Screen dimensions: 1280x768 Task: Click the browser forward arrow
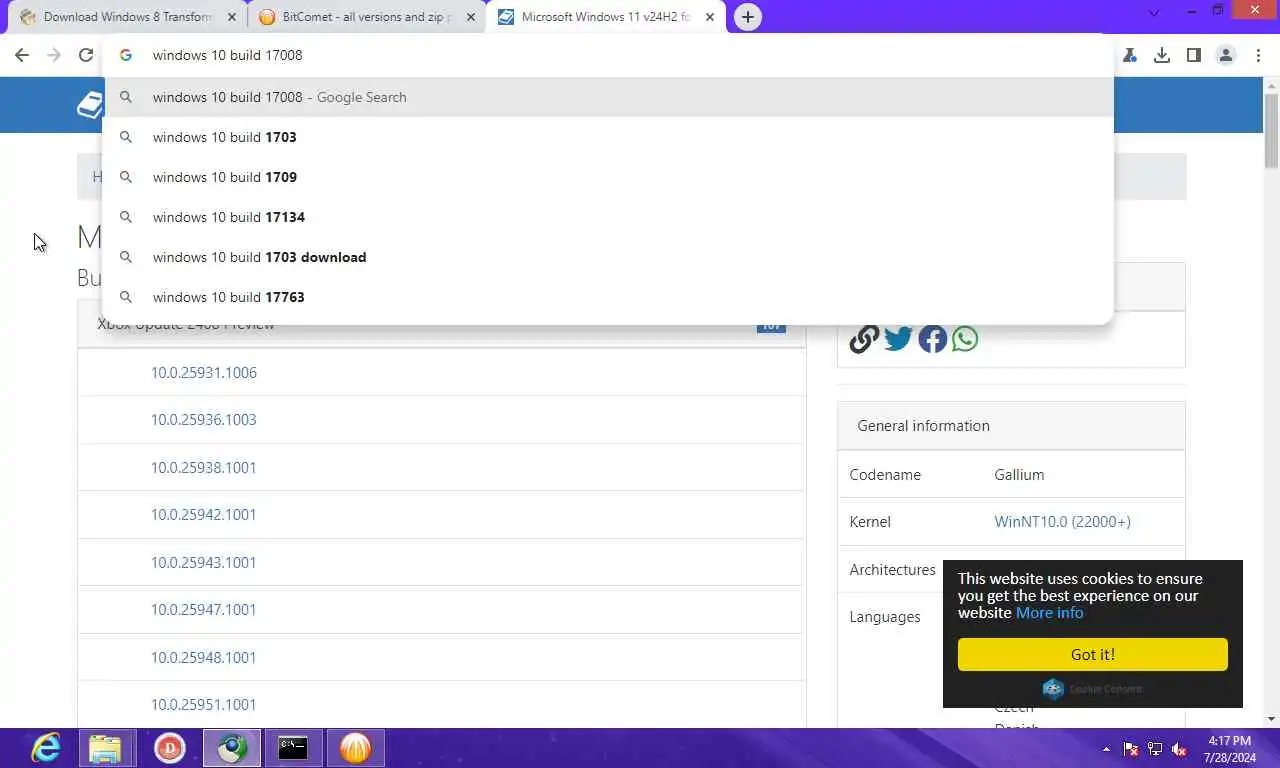(54, 55)
